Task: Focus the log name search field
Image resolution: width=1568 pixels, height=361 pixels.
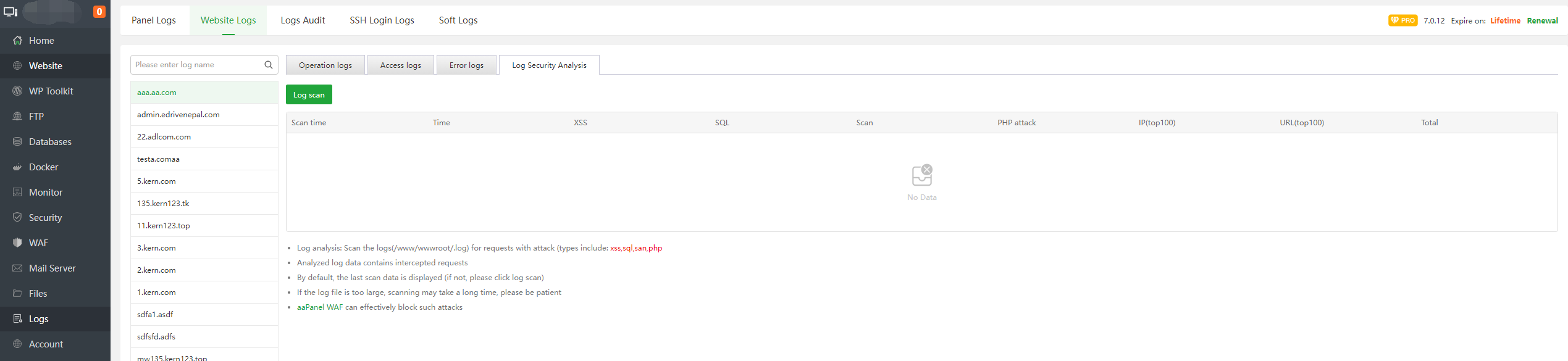Action: (204, 65)
